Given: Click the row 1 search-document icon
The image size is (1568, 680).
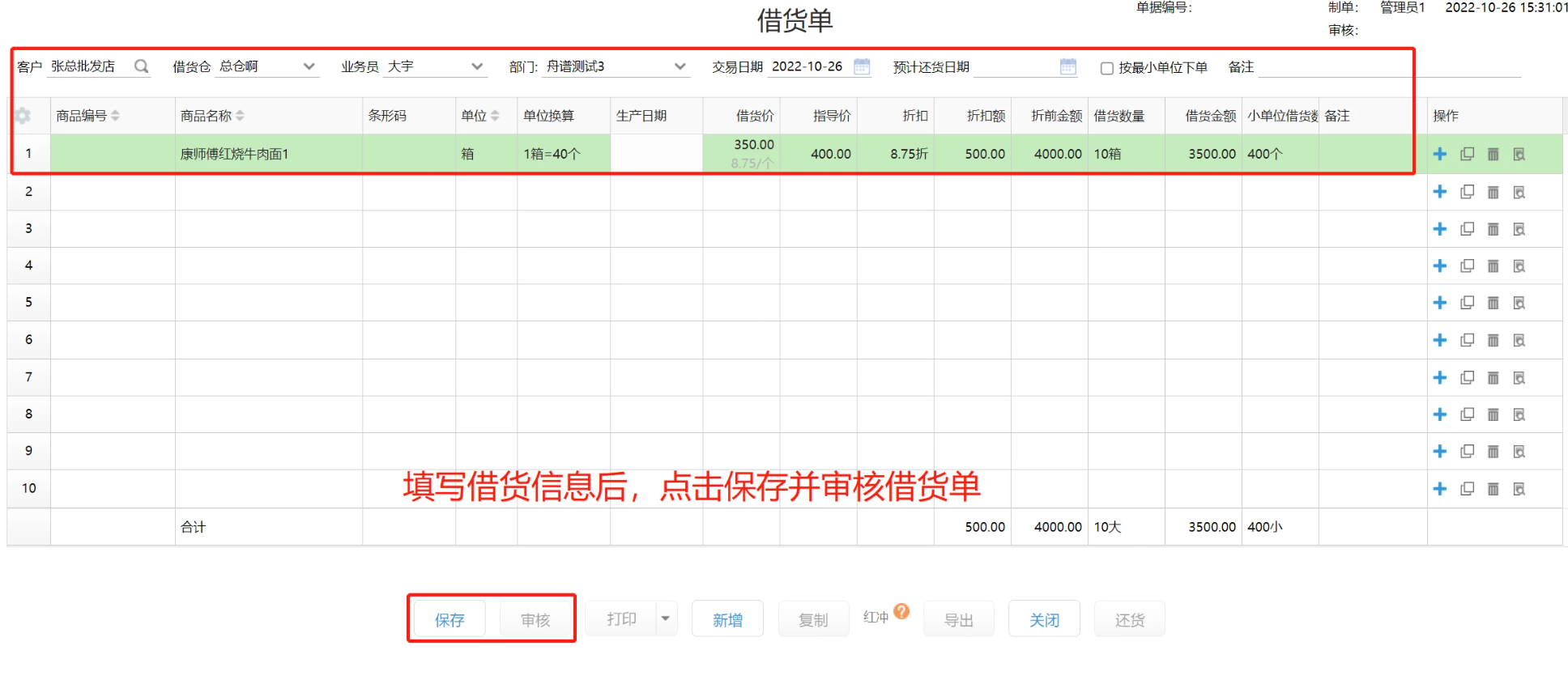Looking at the screenshot, I should click(1519, 154).
